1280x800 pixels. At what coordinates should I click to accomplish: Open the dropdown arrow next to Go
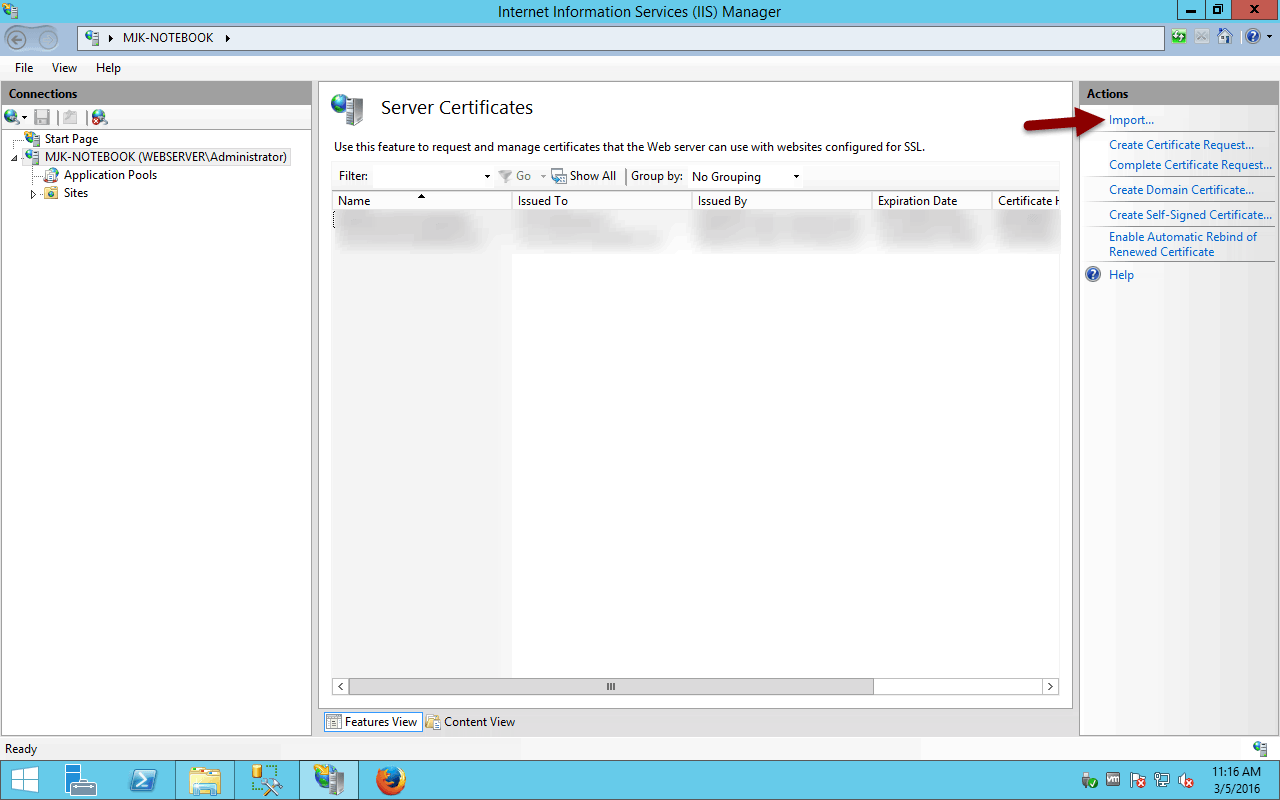(543, 177)
